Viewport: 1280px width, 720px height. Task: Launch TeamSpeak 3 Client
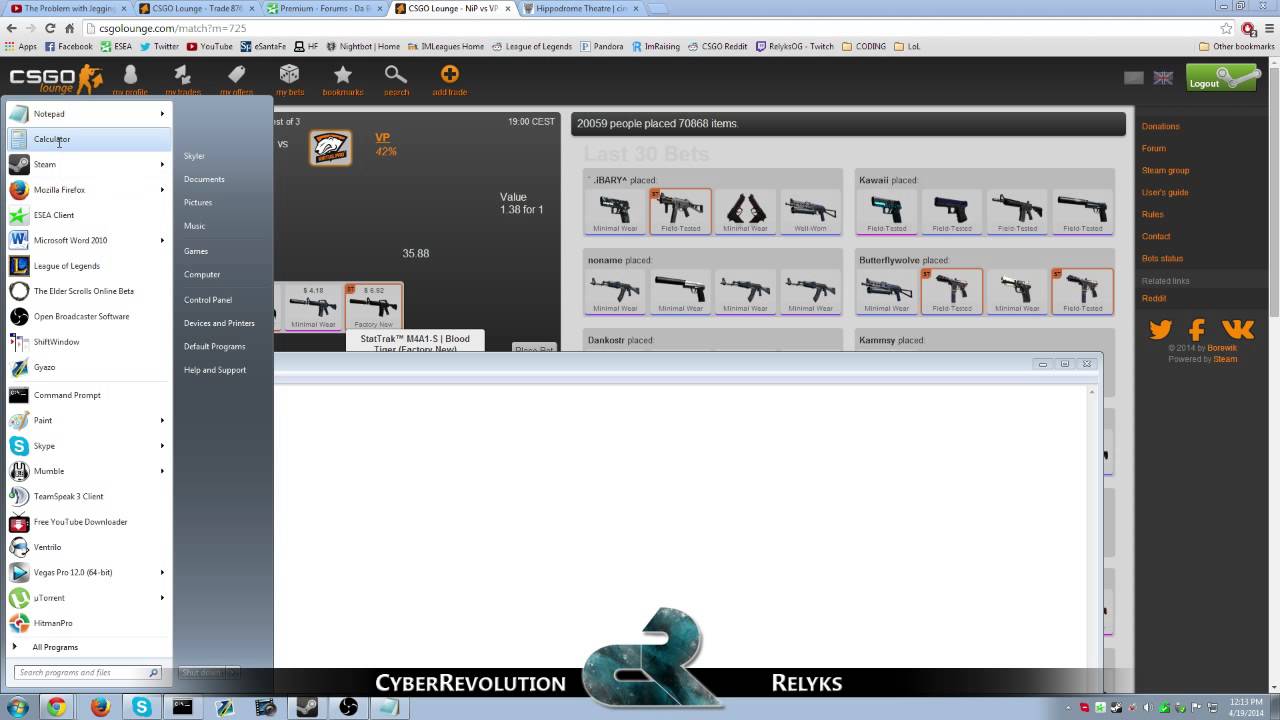click(x=88, y=496)
